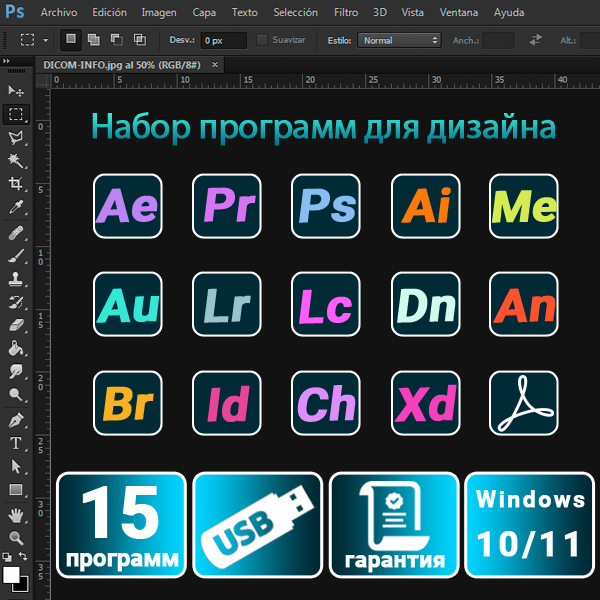Select the Smudge tool
Image resolution: width=600 pixels, height=600 pixels.
point(16,371)
